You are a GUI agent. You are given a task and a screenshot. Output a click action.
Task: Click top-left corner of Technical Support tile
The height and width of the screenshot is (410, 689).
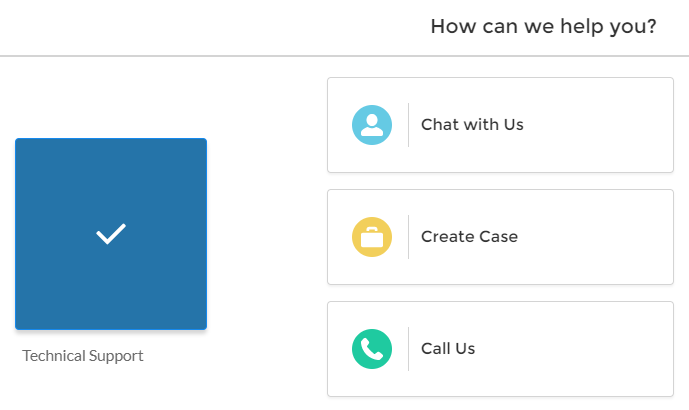(18, 141)
